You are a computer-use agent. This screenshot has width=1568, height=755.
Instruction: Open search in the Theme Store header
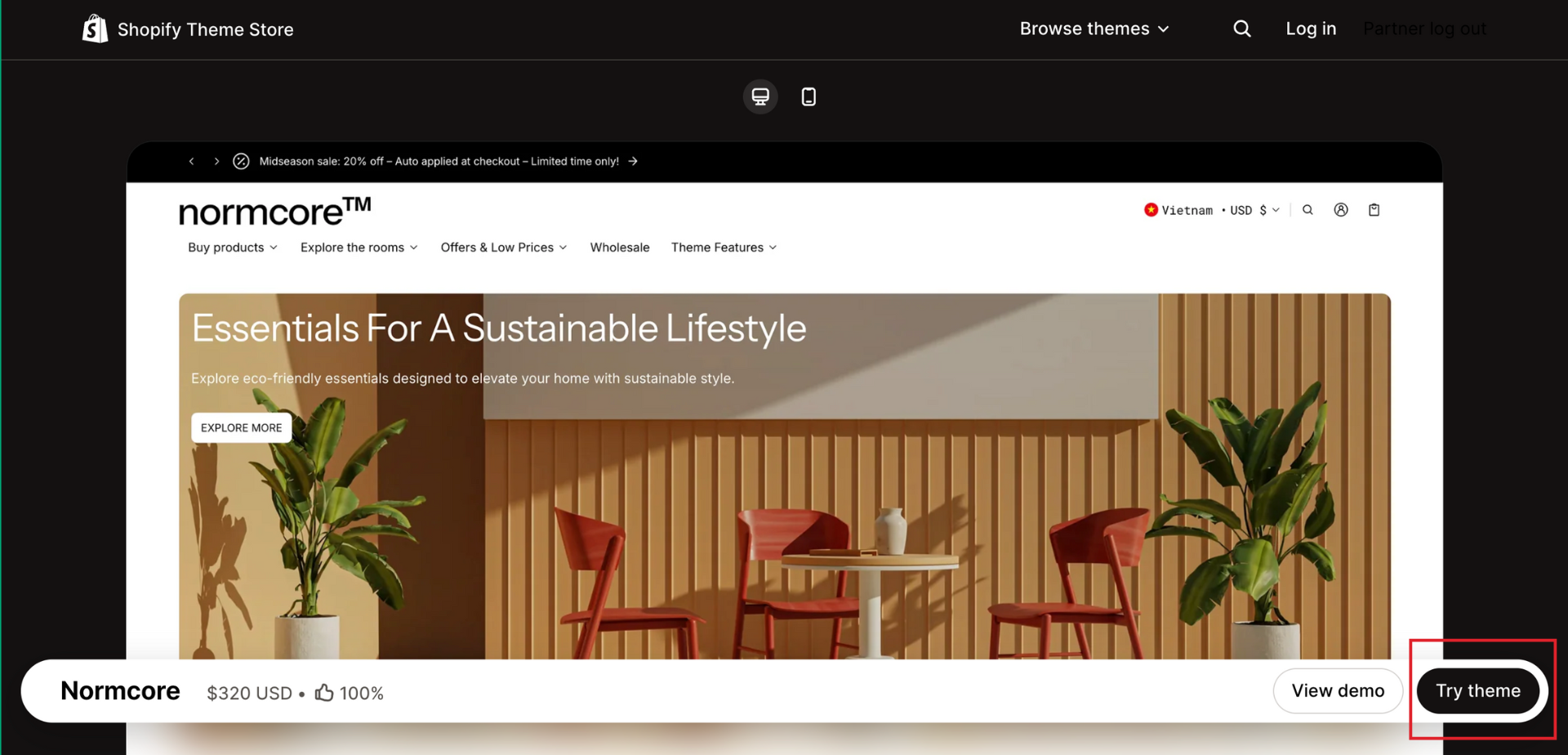pyautogui.click(x=1242, y=29)
